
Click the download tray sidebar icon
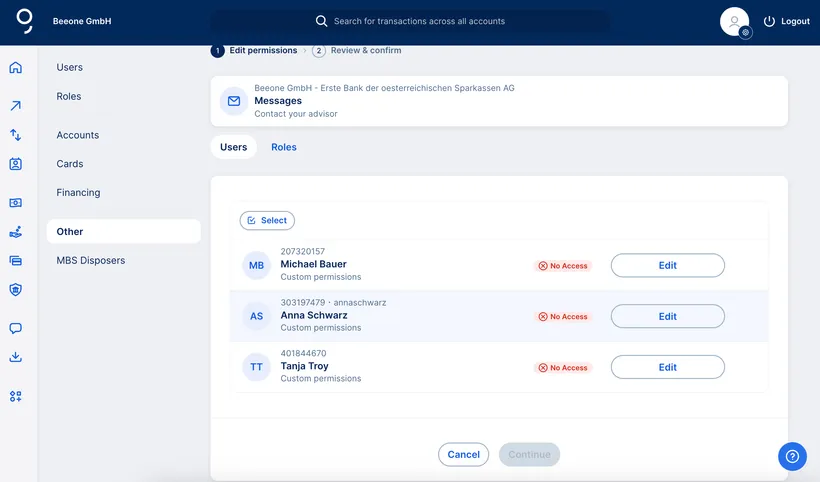pyautogui.click(x=16, y=357)
